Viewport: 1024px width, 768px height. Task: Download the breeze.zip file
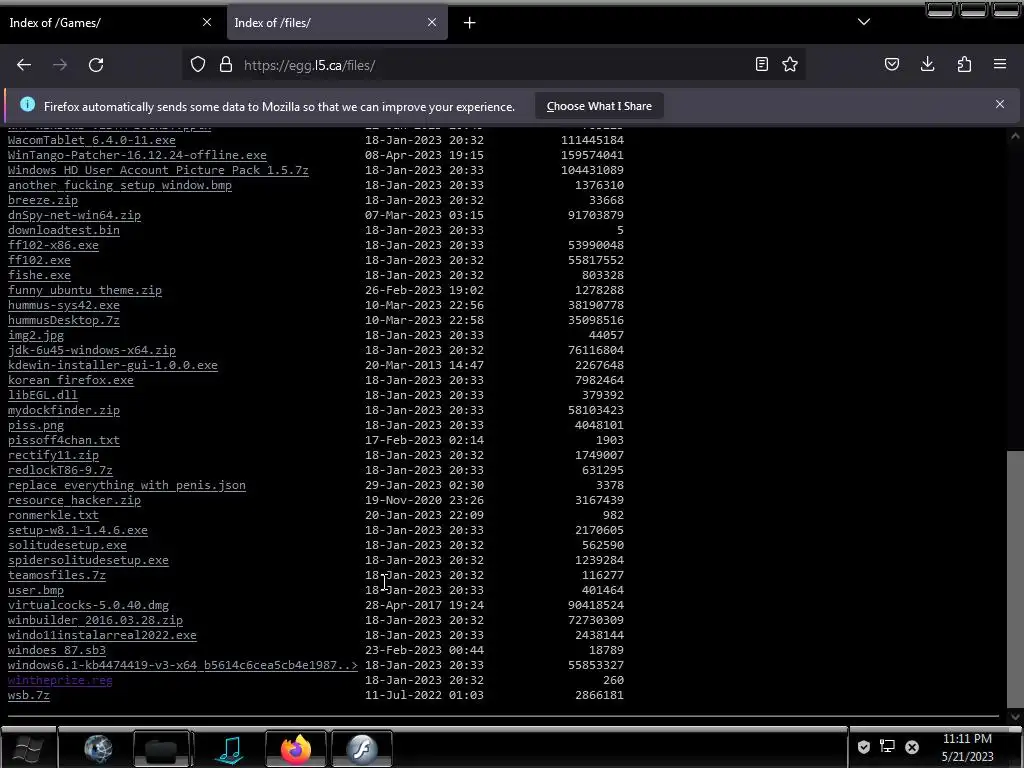42,200
